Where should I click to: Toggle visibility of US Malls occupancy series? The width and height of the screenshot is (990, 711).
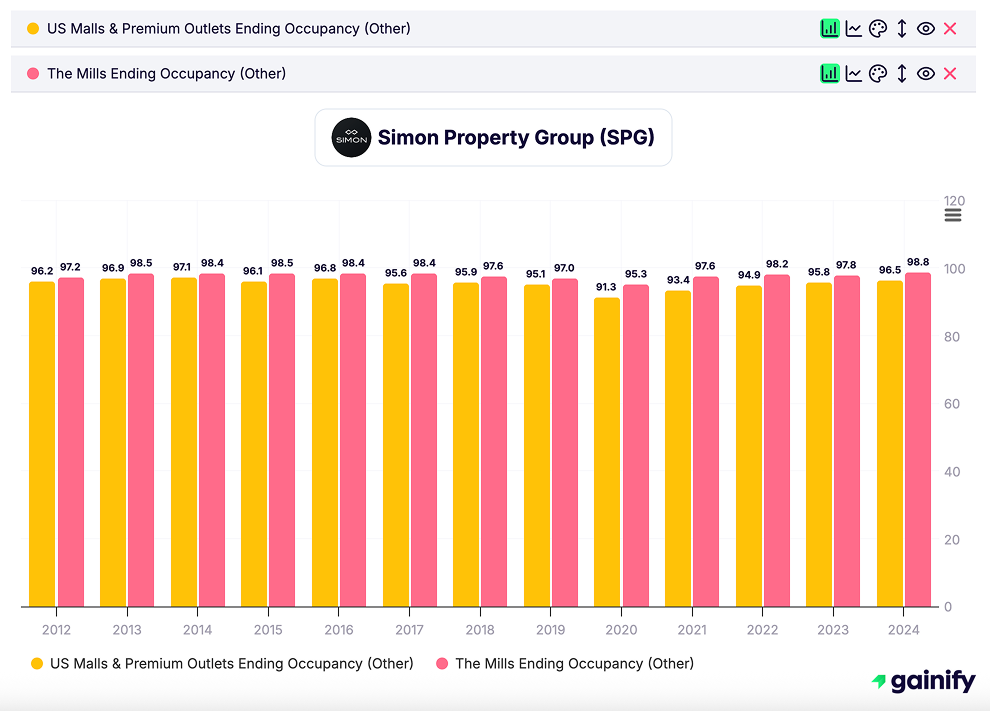coord(926,28)
